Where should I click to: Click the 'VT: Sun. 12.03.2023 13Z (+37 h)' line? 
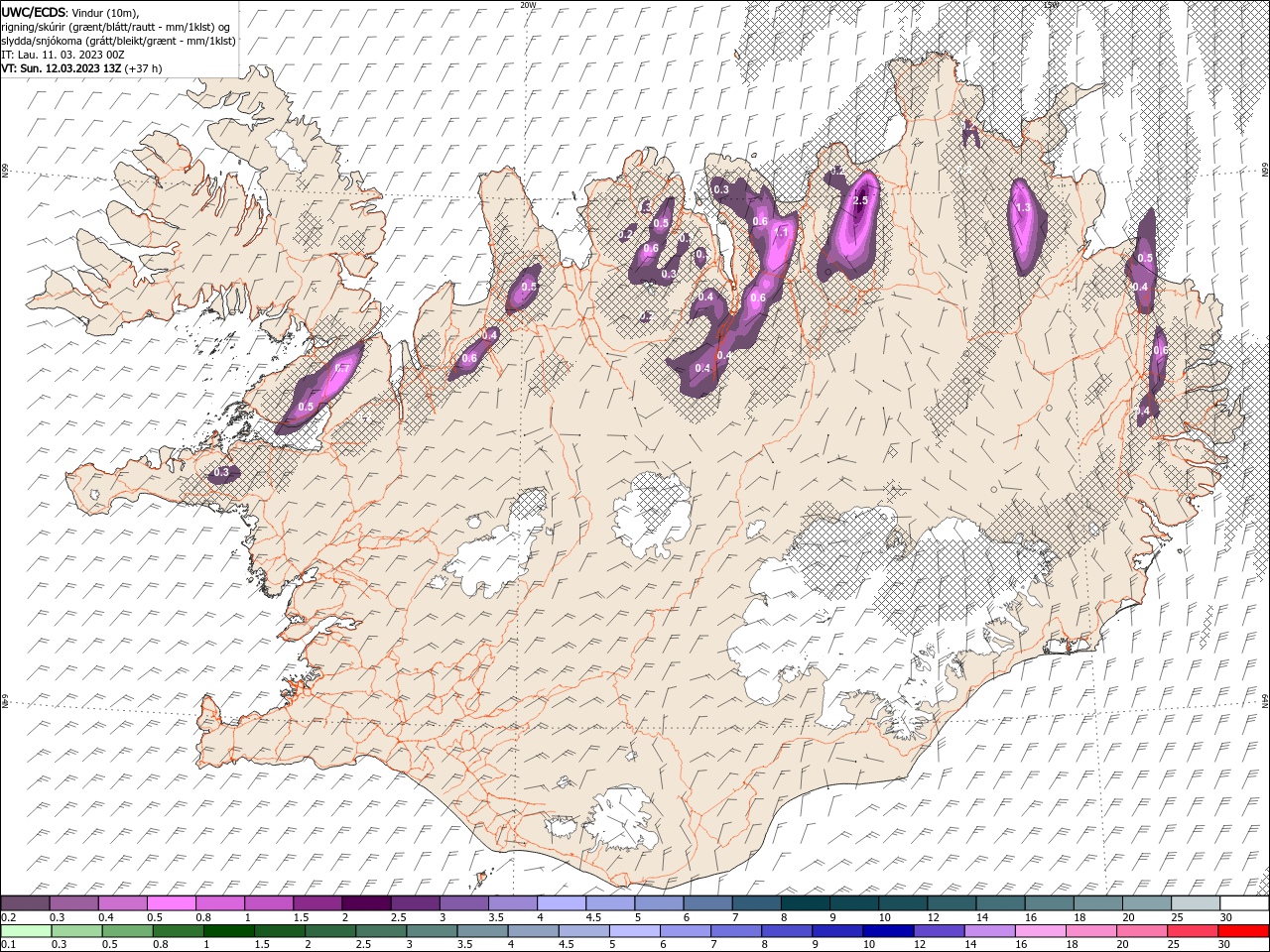click(x=81, y=68)
